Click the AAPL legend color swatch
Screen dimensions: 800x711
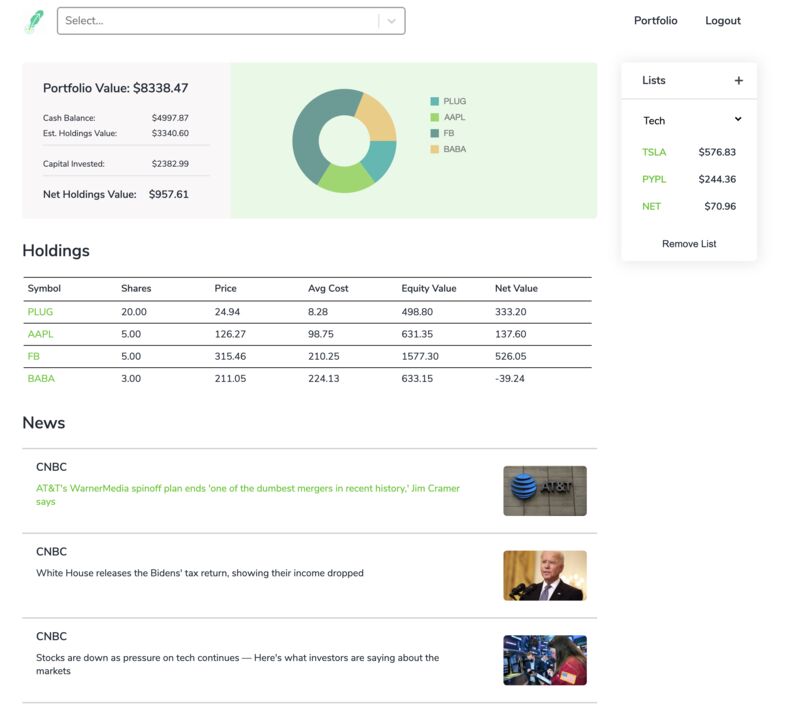coord(434,117)
